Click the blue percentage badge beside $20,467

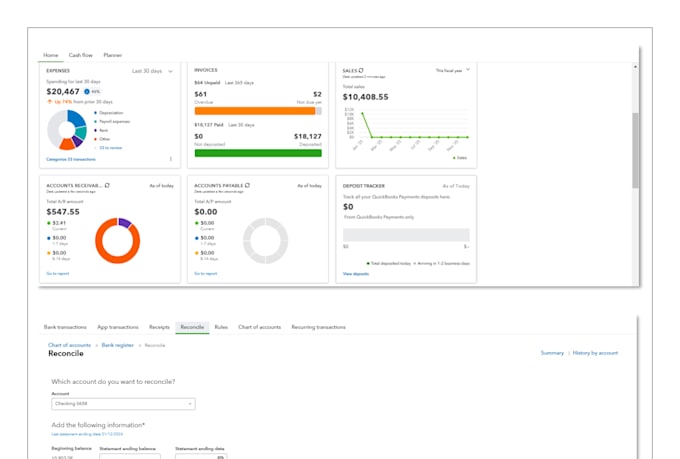pos(92,92)
